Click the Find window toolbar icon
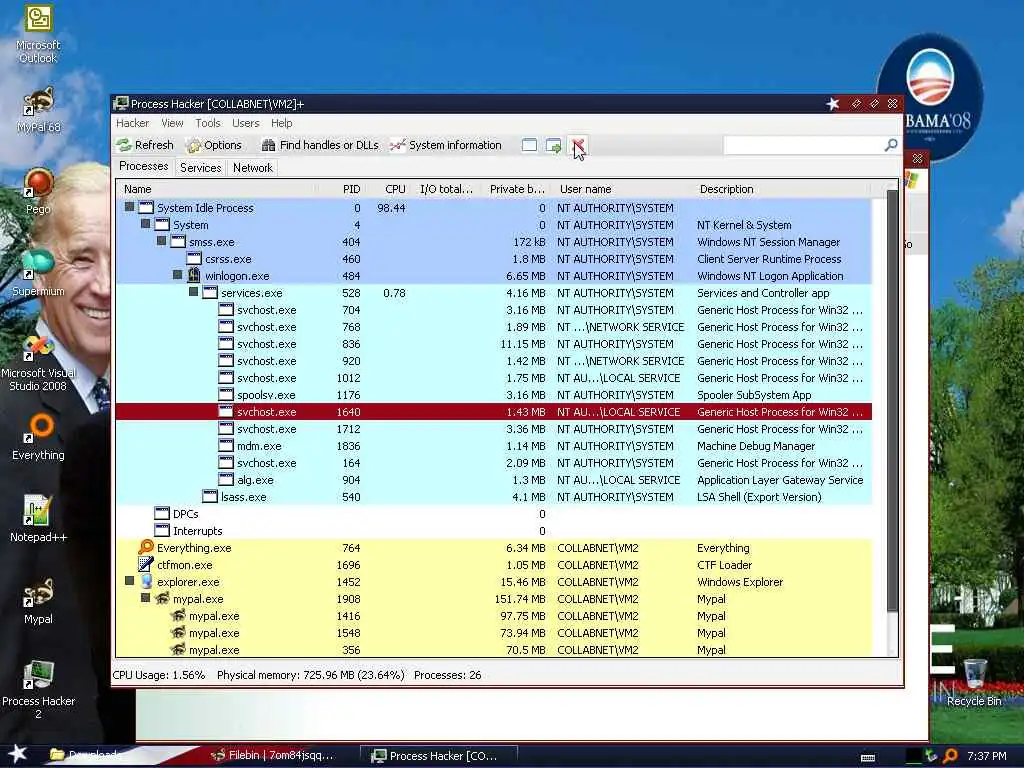Screen dimensions: 1024x768 (529, 145)
